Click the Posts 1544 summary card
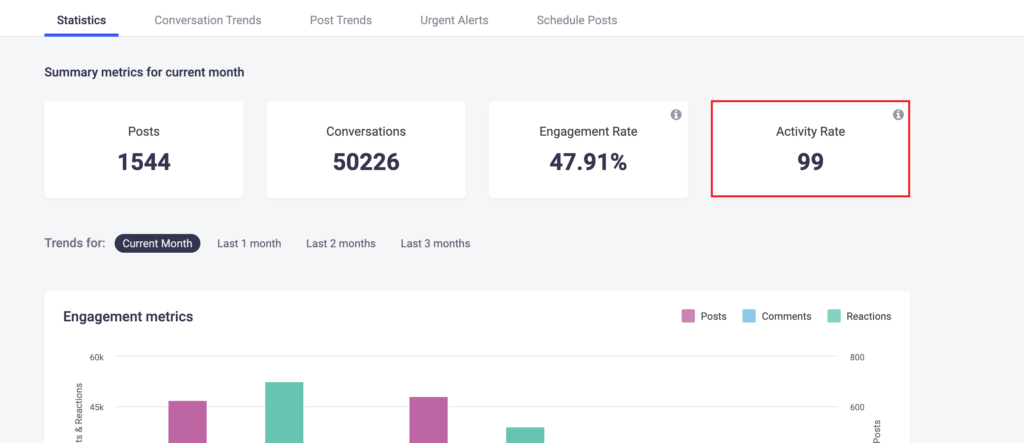The image size is (1024, 443). coord(144,150)
